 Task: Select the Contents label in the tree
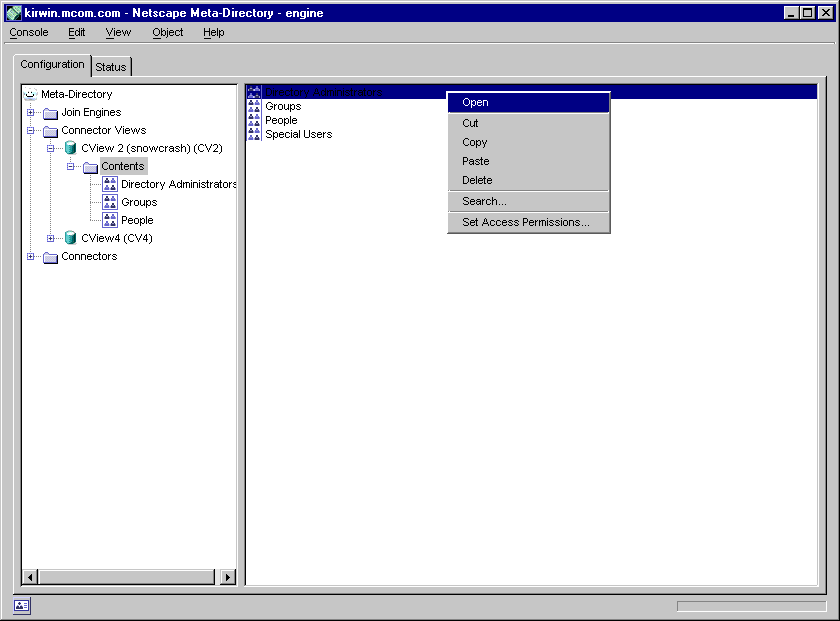point(123,166)
